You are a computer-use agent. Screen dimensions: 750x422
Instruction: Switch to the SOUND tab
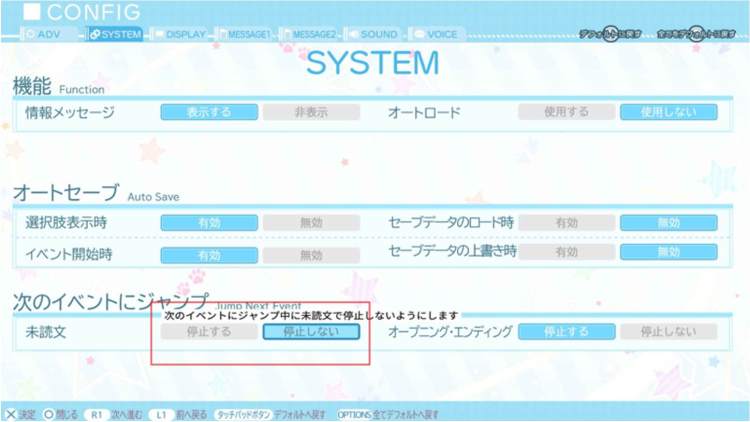371,34
